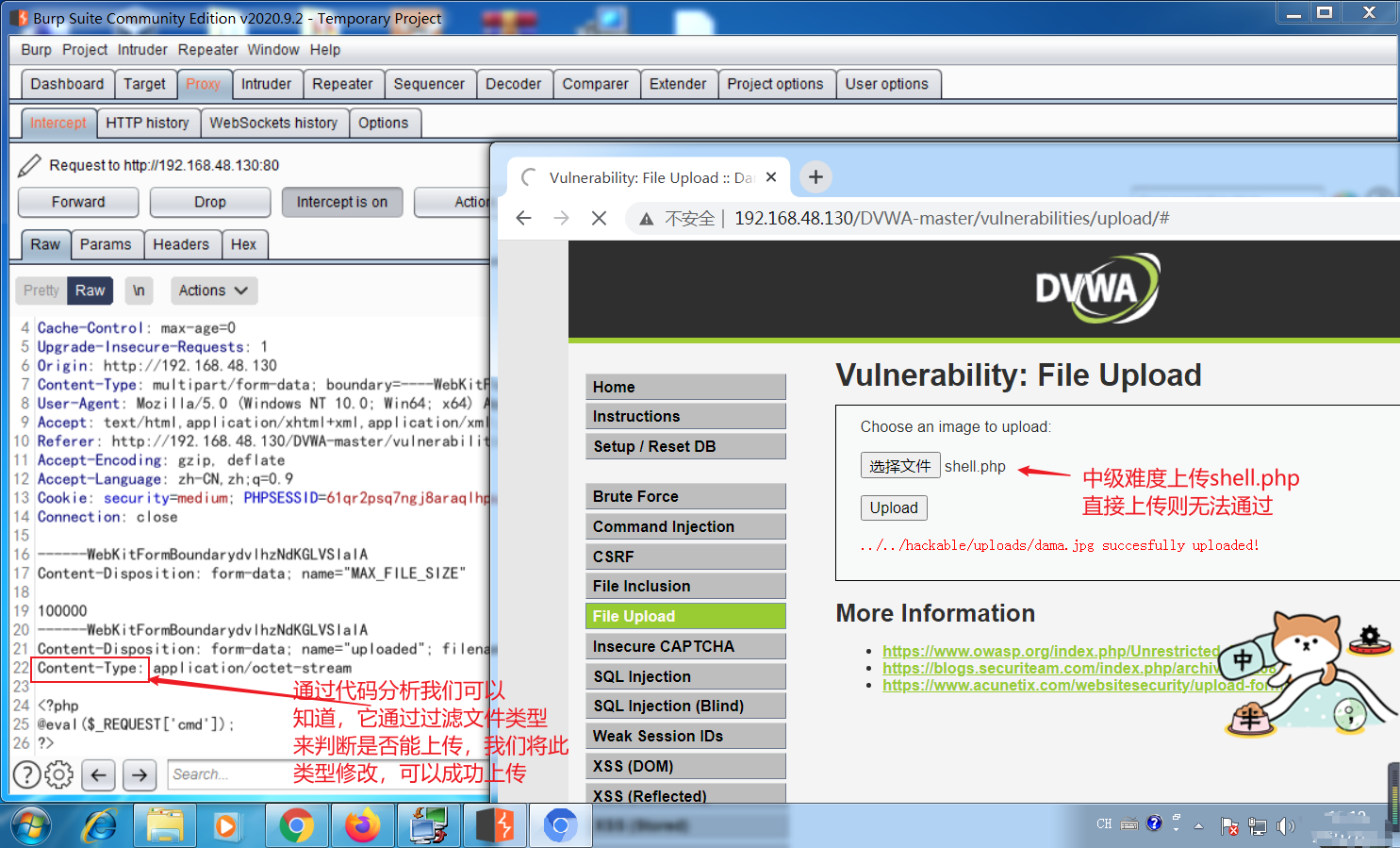Open the Repeater menu in menu bar
The width and height of the screenshot is (1400, 848).
click(208, 50)
